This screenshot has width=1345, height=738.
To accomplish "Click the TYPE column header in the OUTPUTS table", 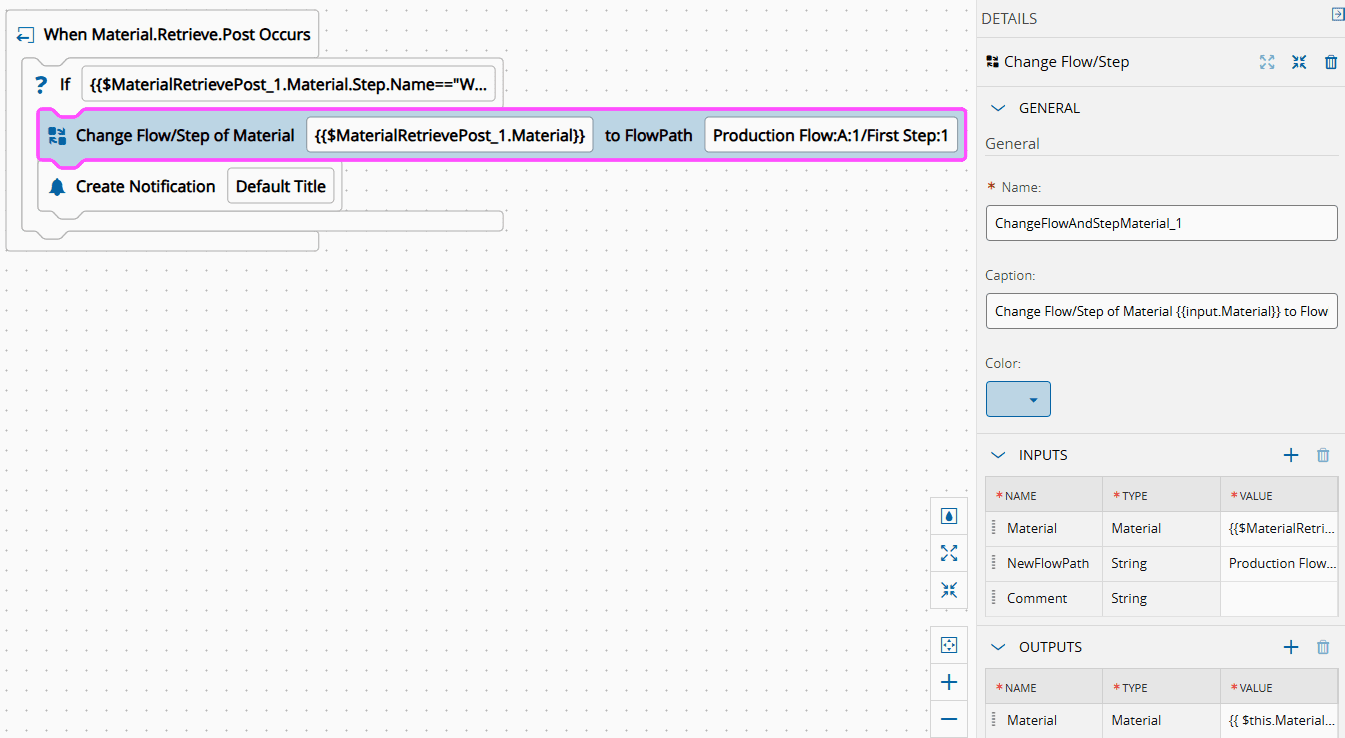I will click(1162, 687).
